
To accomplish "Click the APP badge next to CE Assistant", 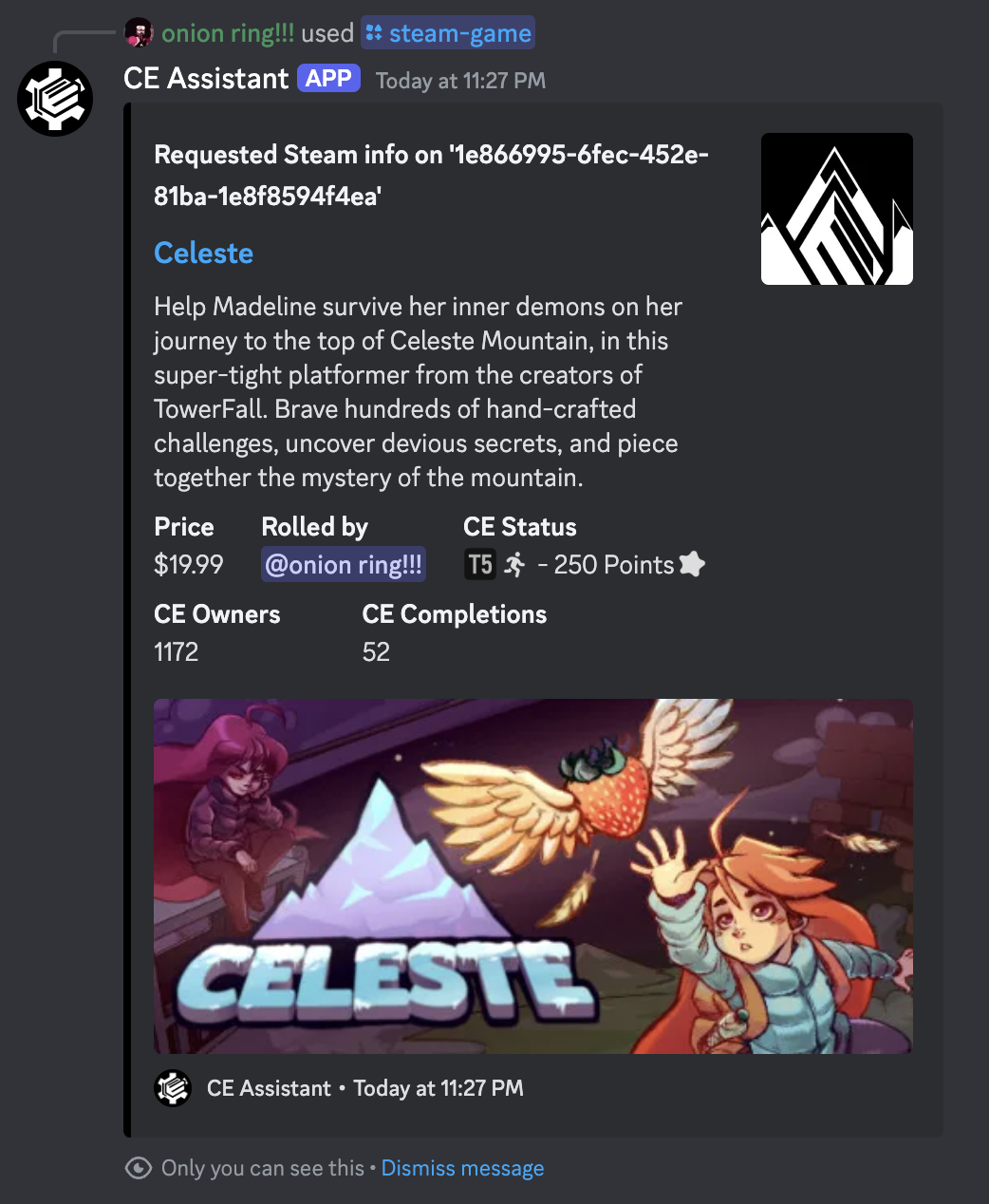I will click(328, 78).
